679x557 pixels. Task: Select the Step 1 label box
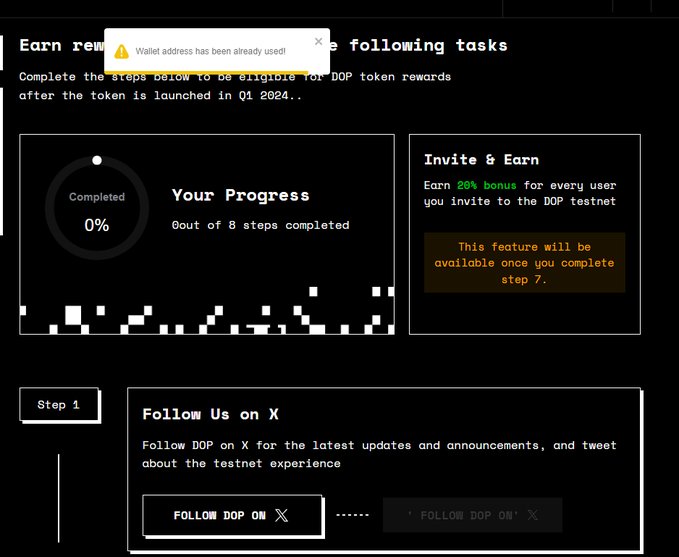[59, 405]
